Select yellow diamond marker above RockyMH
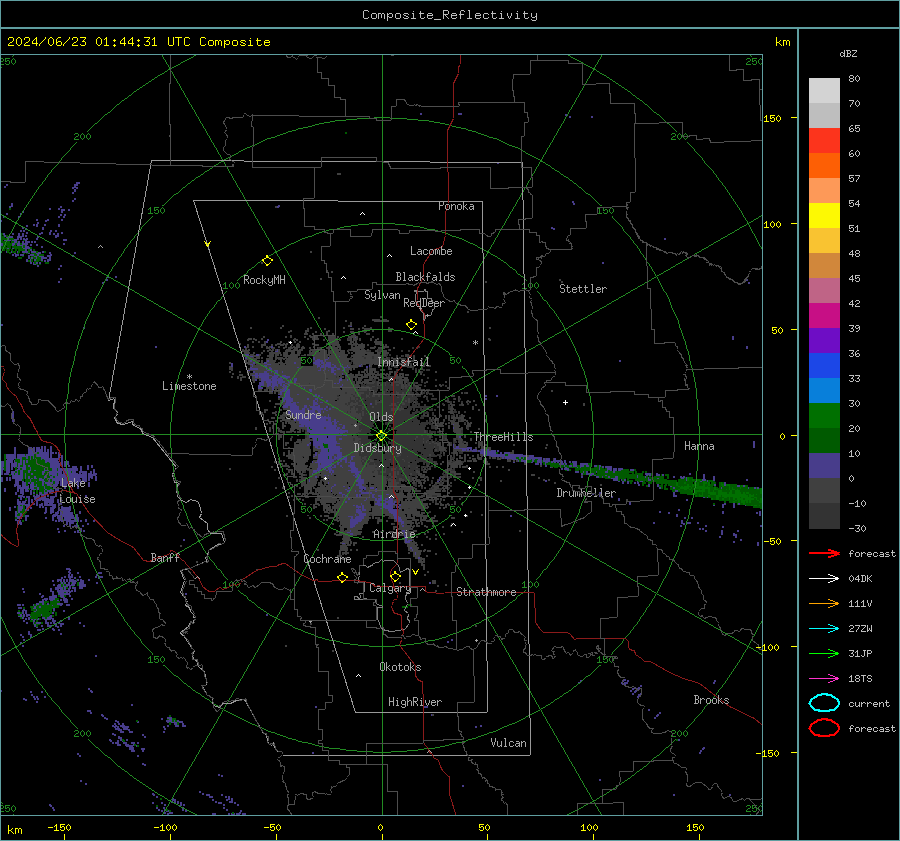Image resolution: width=900 pixels, height=841 pixels. click(x=267, y=261)
